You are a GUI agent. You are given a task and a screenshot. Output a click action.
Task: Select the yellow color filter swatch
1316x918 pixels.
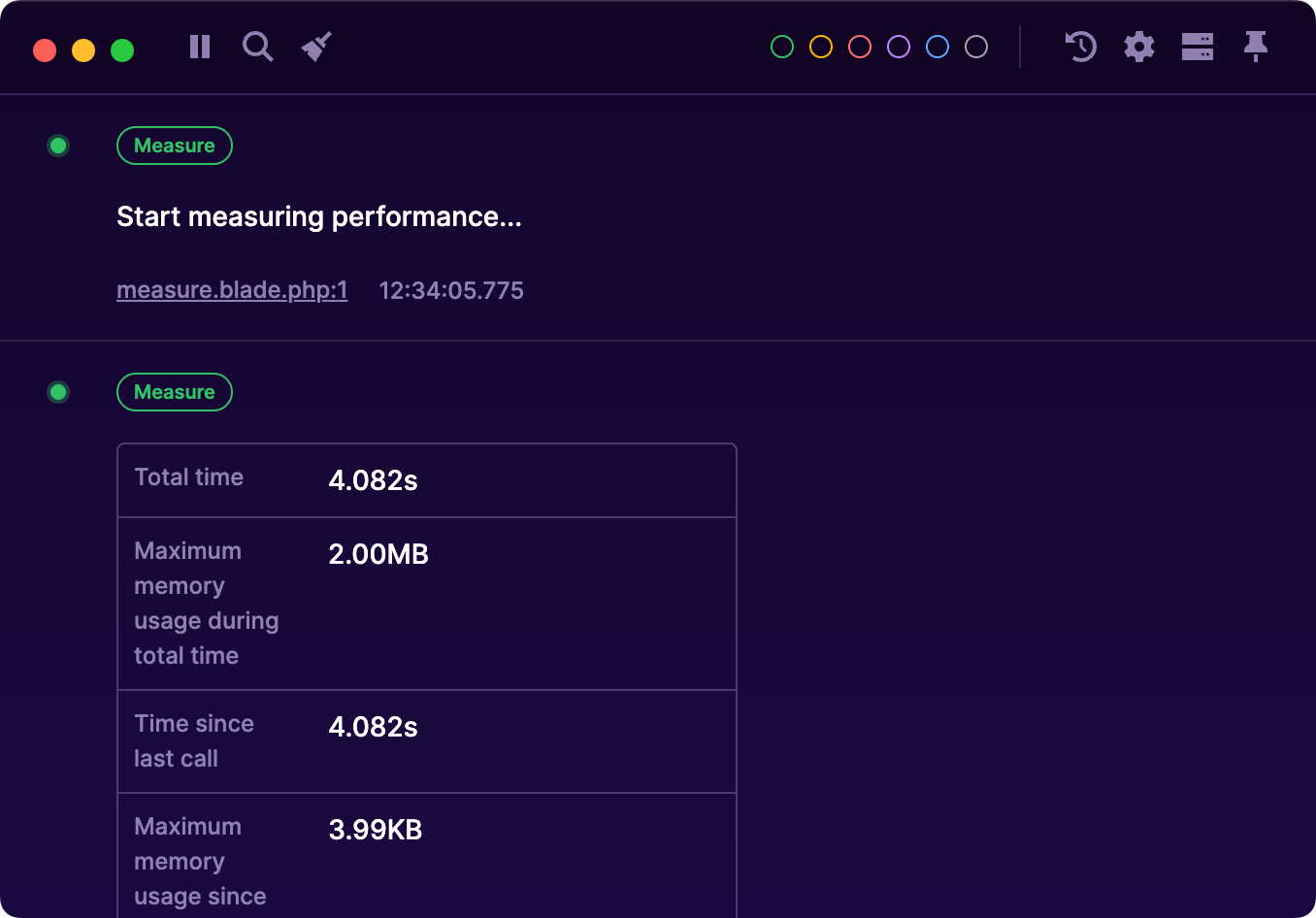click(820, 46)
